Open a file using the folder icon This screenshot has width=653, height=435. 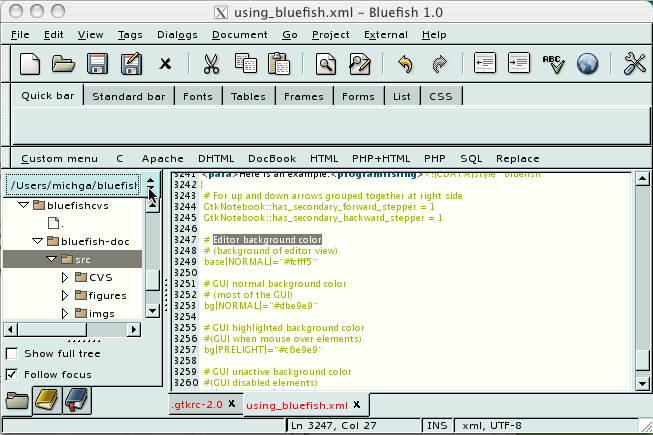click(63, 64)
